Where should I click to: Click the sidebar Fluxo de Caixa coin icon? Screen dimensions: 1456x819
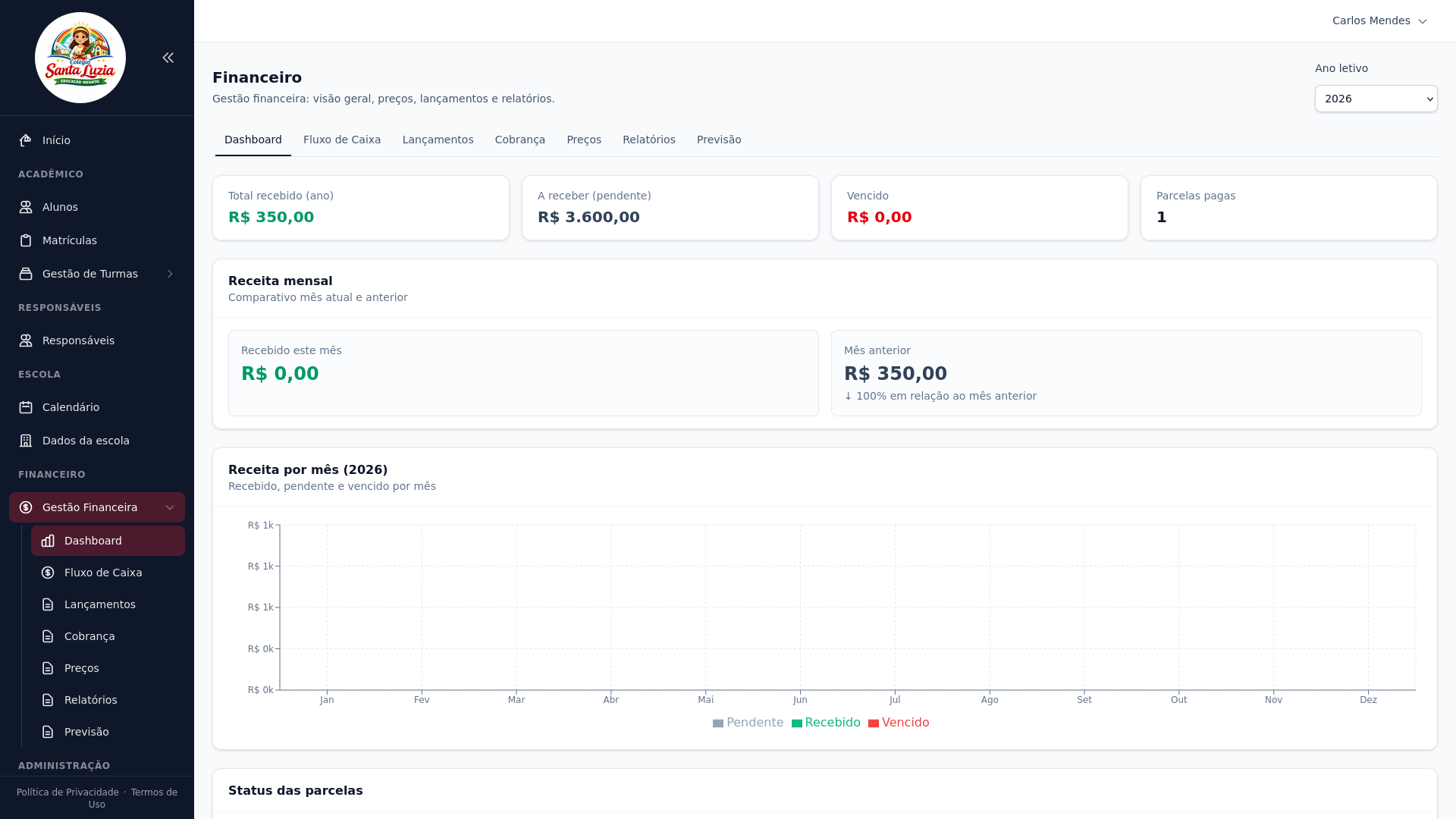(48, 573)
